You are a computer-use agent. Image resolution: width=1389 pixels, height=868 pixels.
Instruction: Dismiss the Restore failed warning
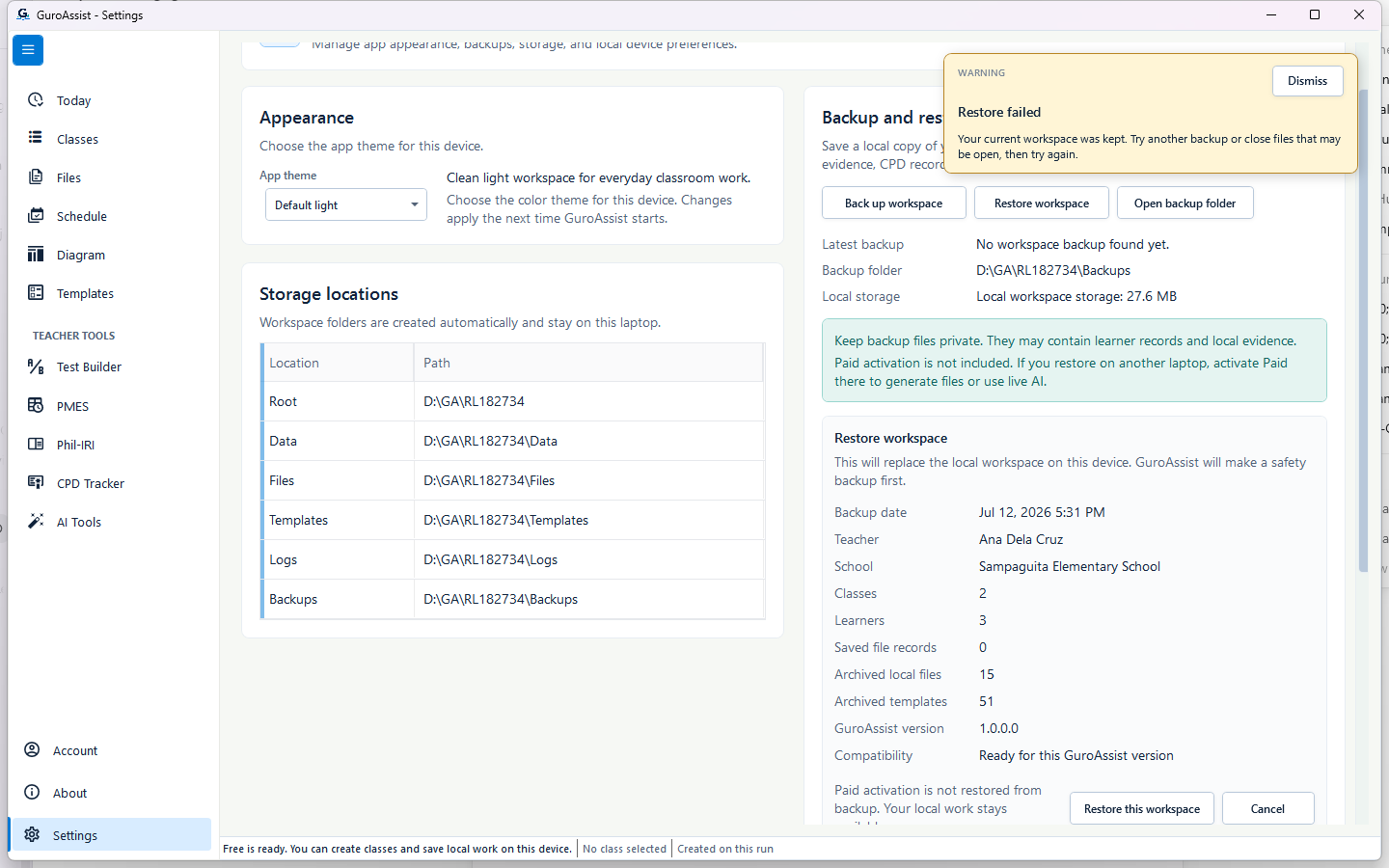click(x=1307, y=81)
